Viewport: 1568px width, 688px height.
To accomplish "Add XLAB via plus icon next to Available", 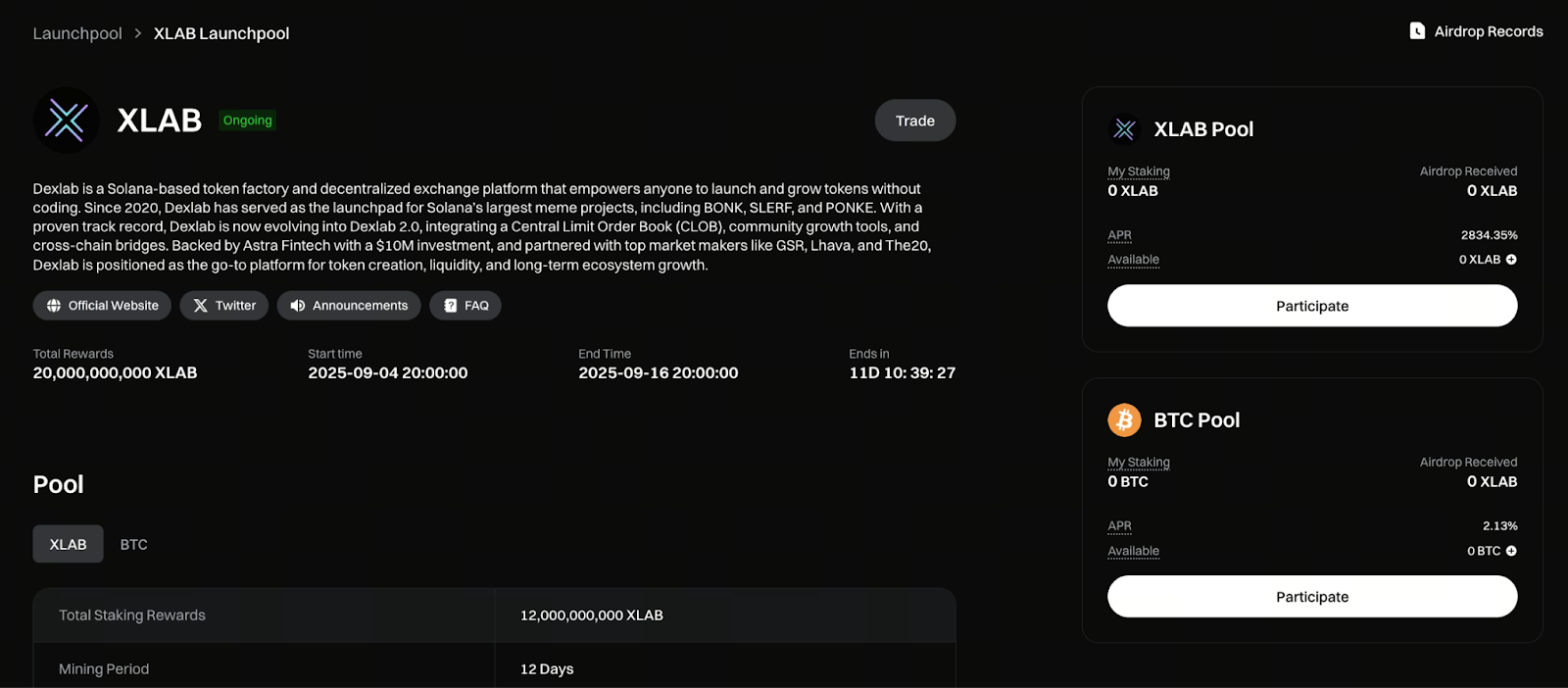I will pyautogui.click(x=1511, y=260).
